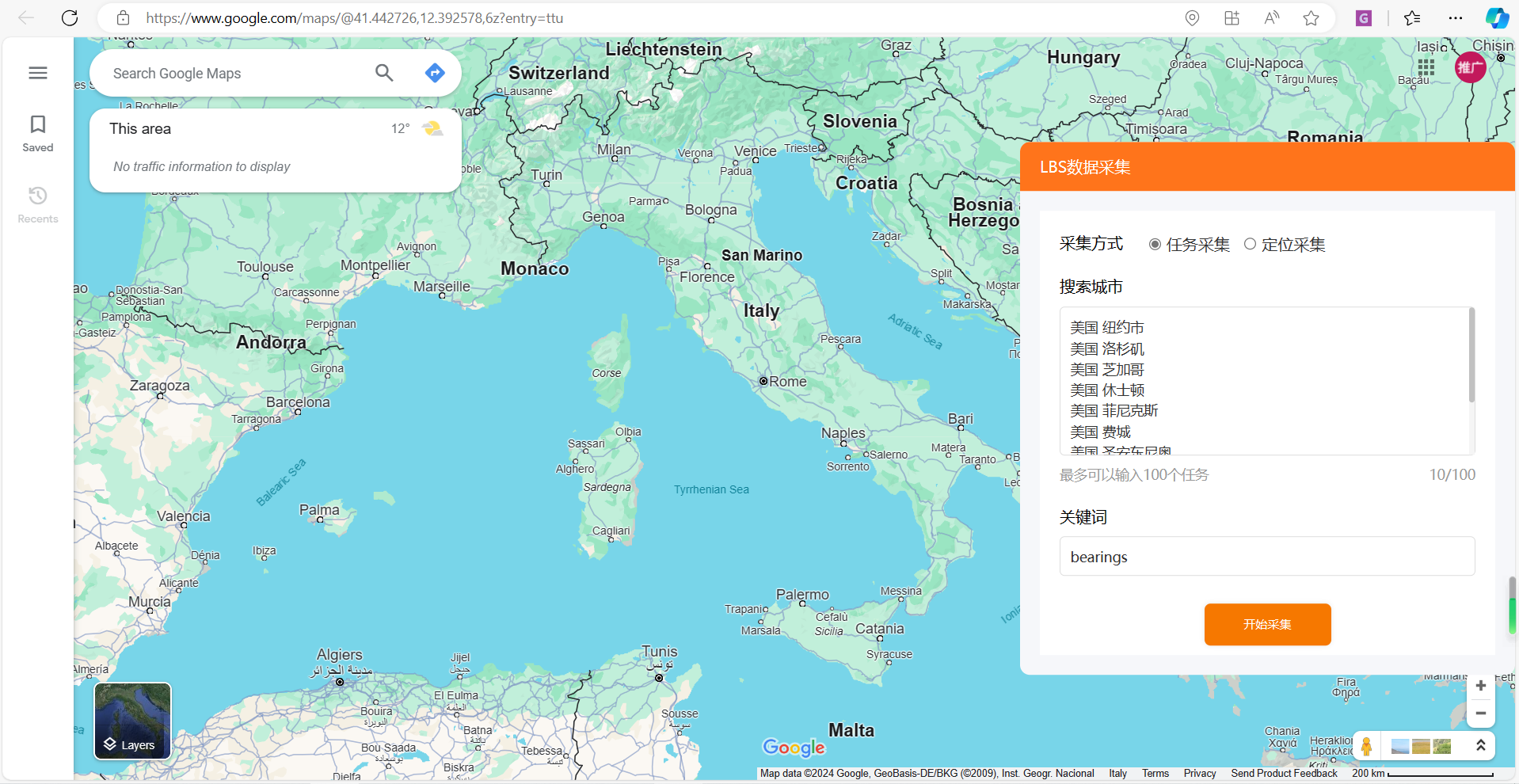Open the Favorites list icon

click(x=1412, y=18)
